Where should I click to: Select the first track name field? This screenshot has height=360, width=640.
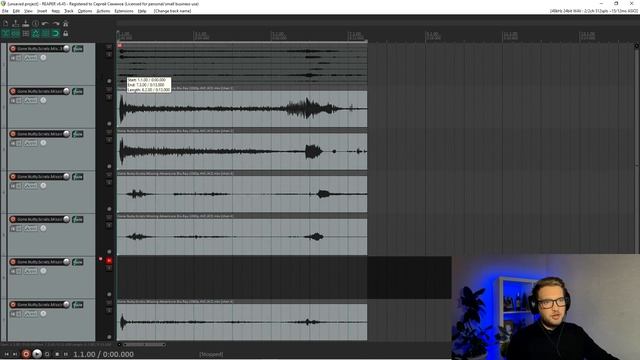[x=40, y=49]
